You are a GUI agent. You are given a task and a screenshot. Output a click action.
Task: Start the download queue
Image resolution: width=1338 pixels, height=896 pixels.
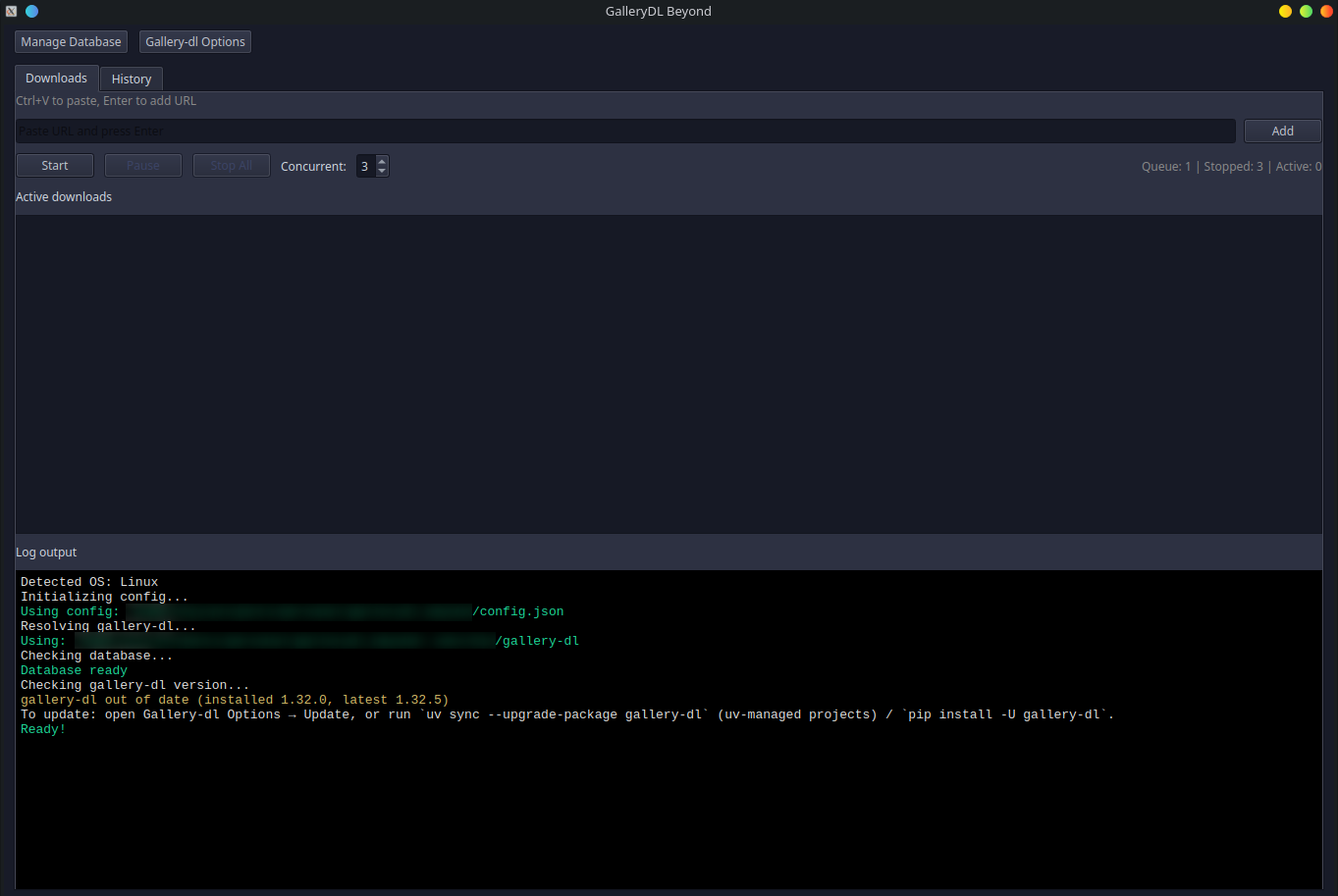click(55, 166)
